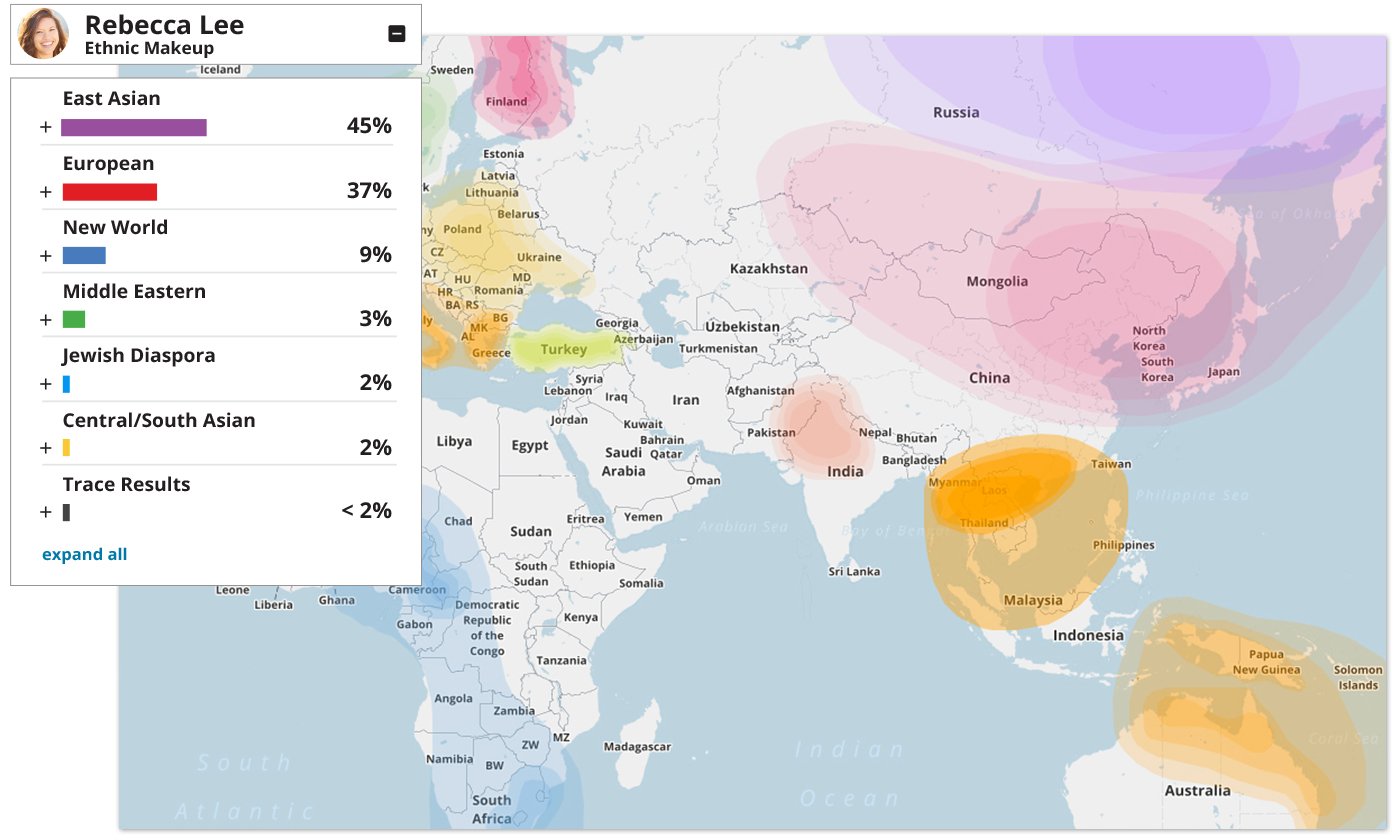Expand the European category plus sign
This screenshot has height=840, width=1400.
(x=45, y=192)
